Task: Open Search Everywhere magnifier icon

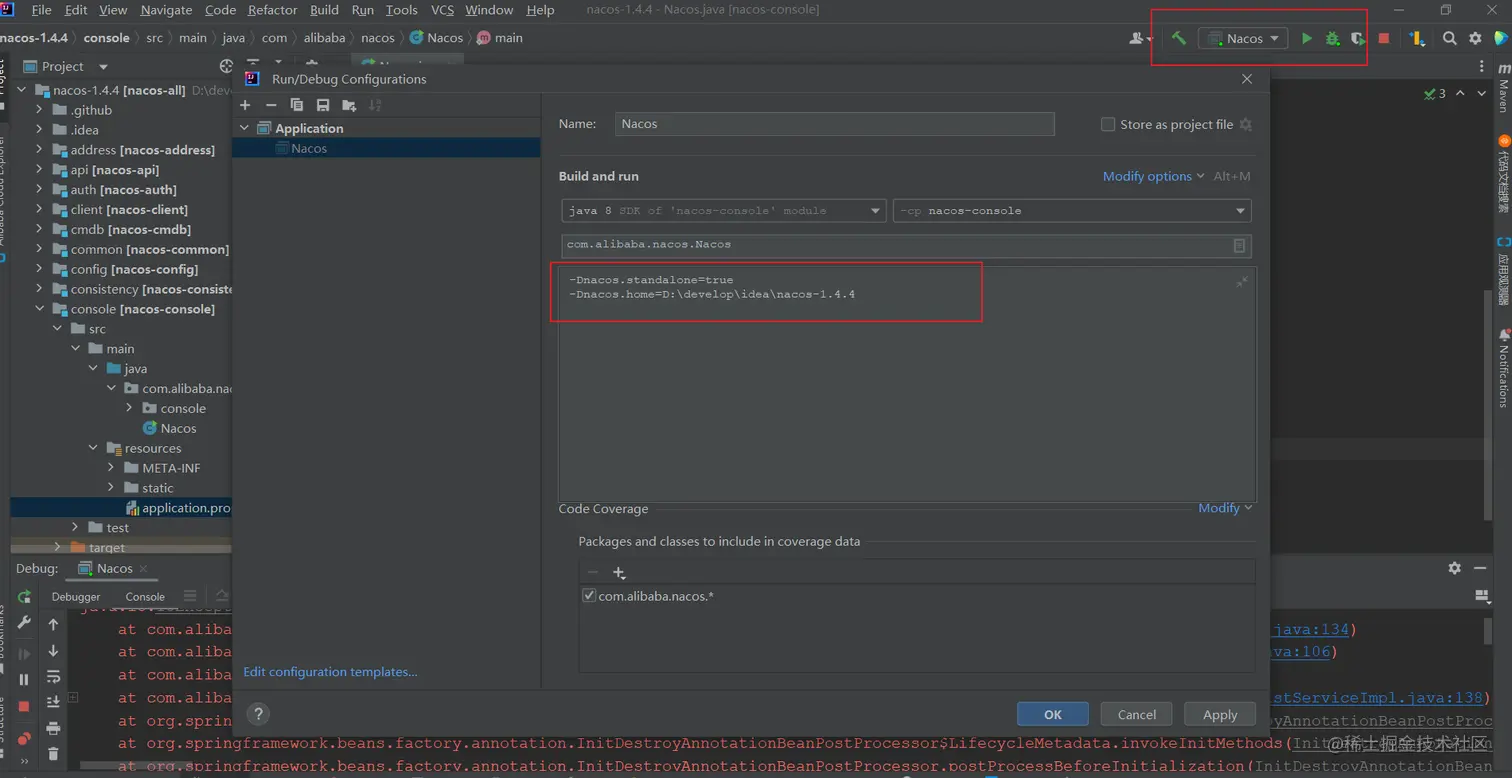Action: [x=1449, y=38]
